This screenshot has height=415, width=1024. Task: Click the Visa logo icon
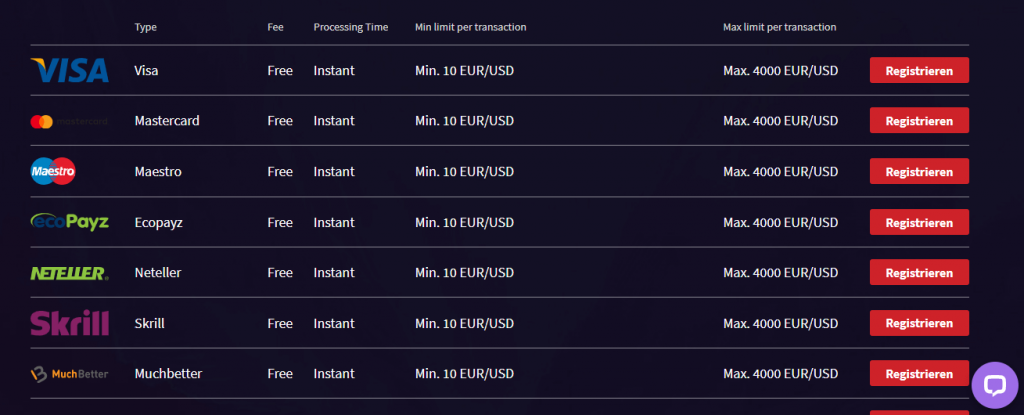point(70,70)
